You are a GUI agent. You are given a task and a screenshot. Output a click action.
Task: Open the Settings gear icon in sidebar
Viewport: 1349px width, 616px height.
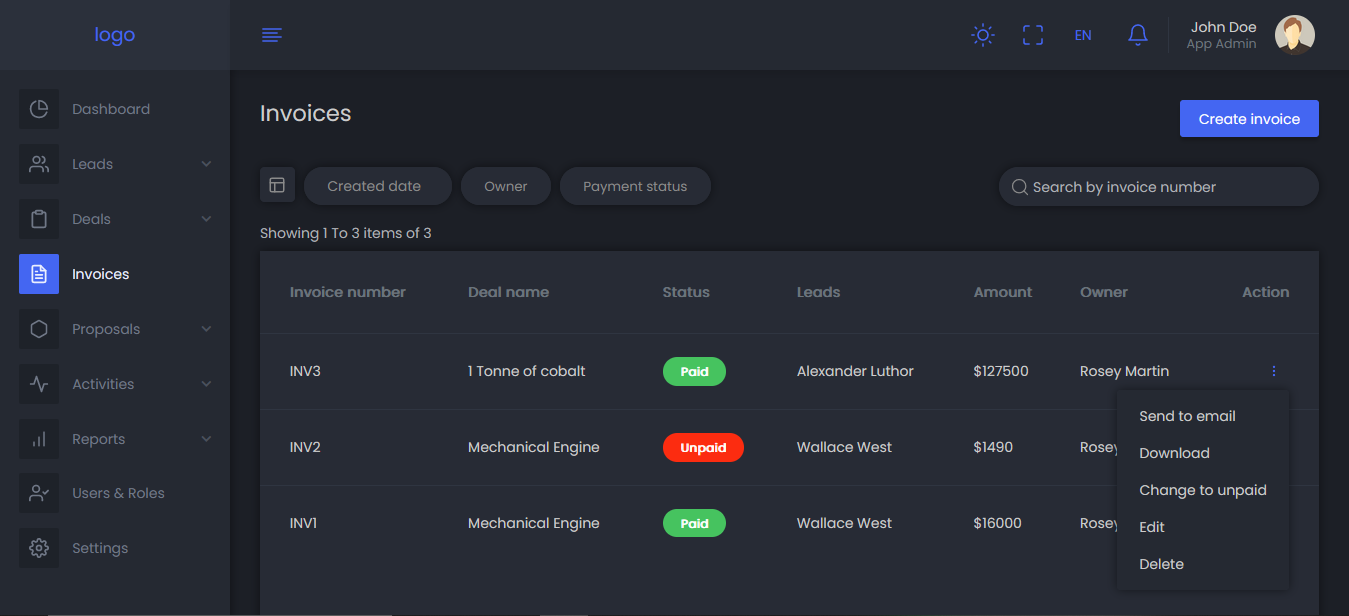click(x=39, y=548)
